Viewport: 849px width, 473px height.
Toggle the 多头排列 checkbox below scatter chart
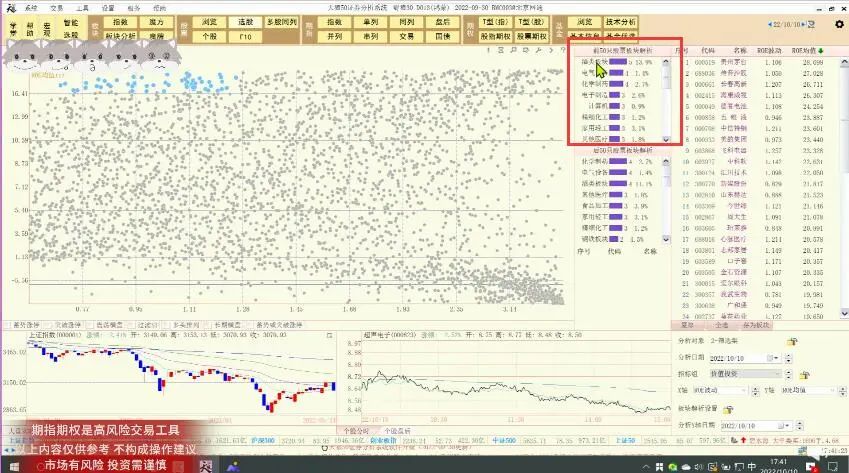(x=168, y=325)
